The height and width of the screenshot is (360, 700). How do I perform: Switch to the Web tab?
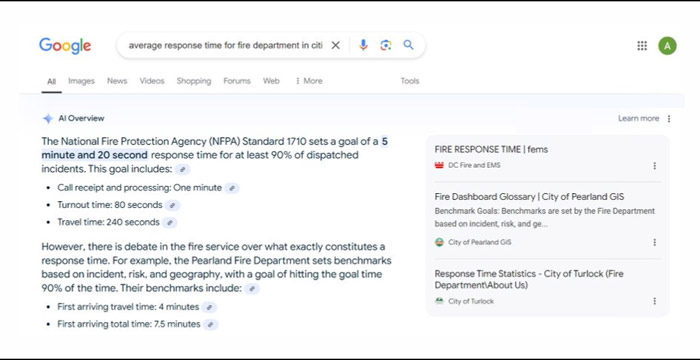271,81
